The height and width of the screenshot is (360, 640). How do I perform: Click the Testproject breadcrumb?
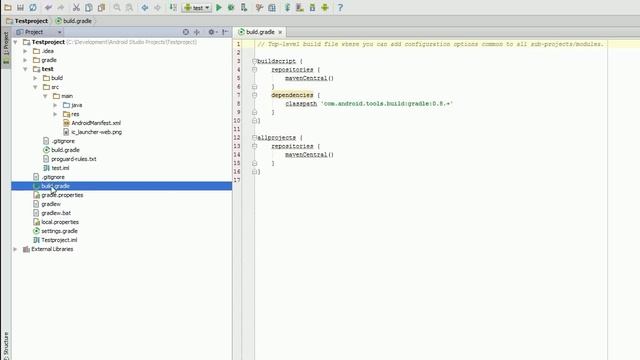(27, 21)
